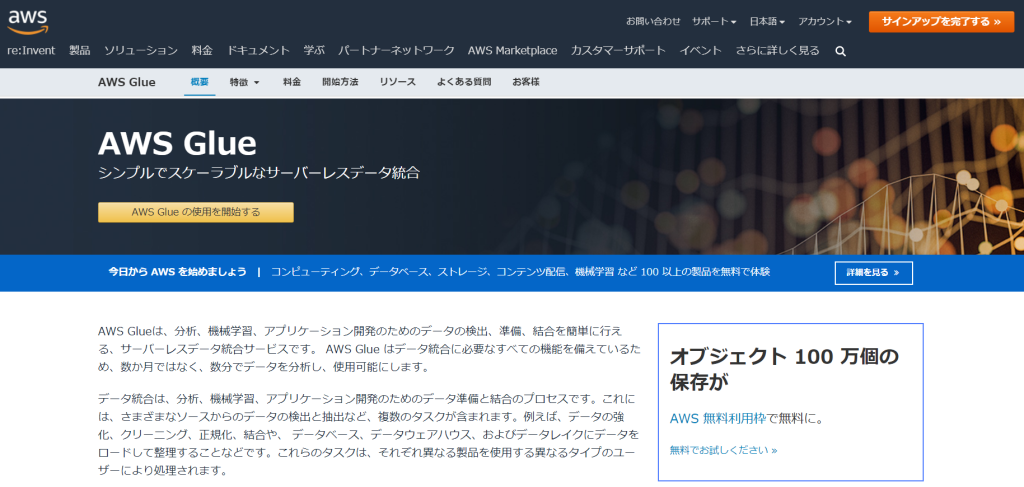Open the 製品 menu
Viewport: 1024px width, 487px height.
pyautogui.click(x=80, y=50)
